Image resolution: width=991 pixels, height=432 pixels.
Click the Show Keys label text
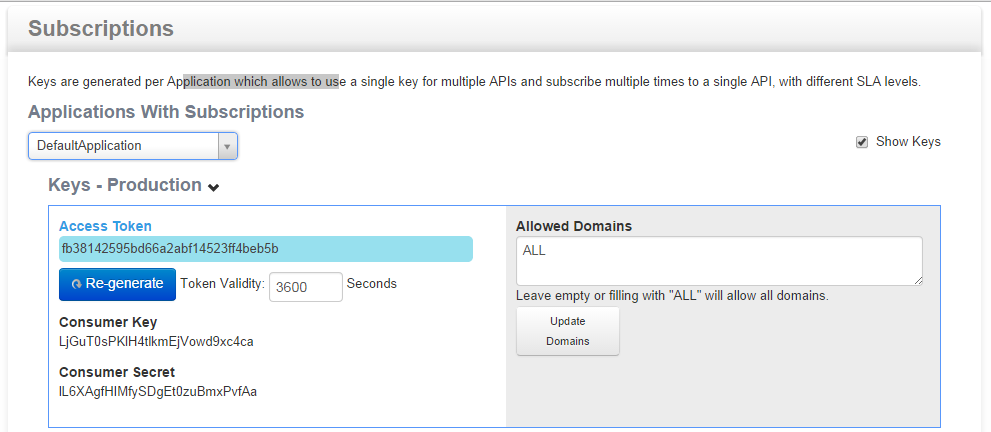[x=908, y=142]
